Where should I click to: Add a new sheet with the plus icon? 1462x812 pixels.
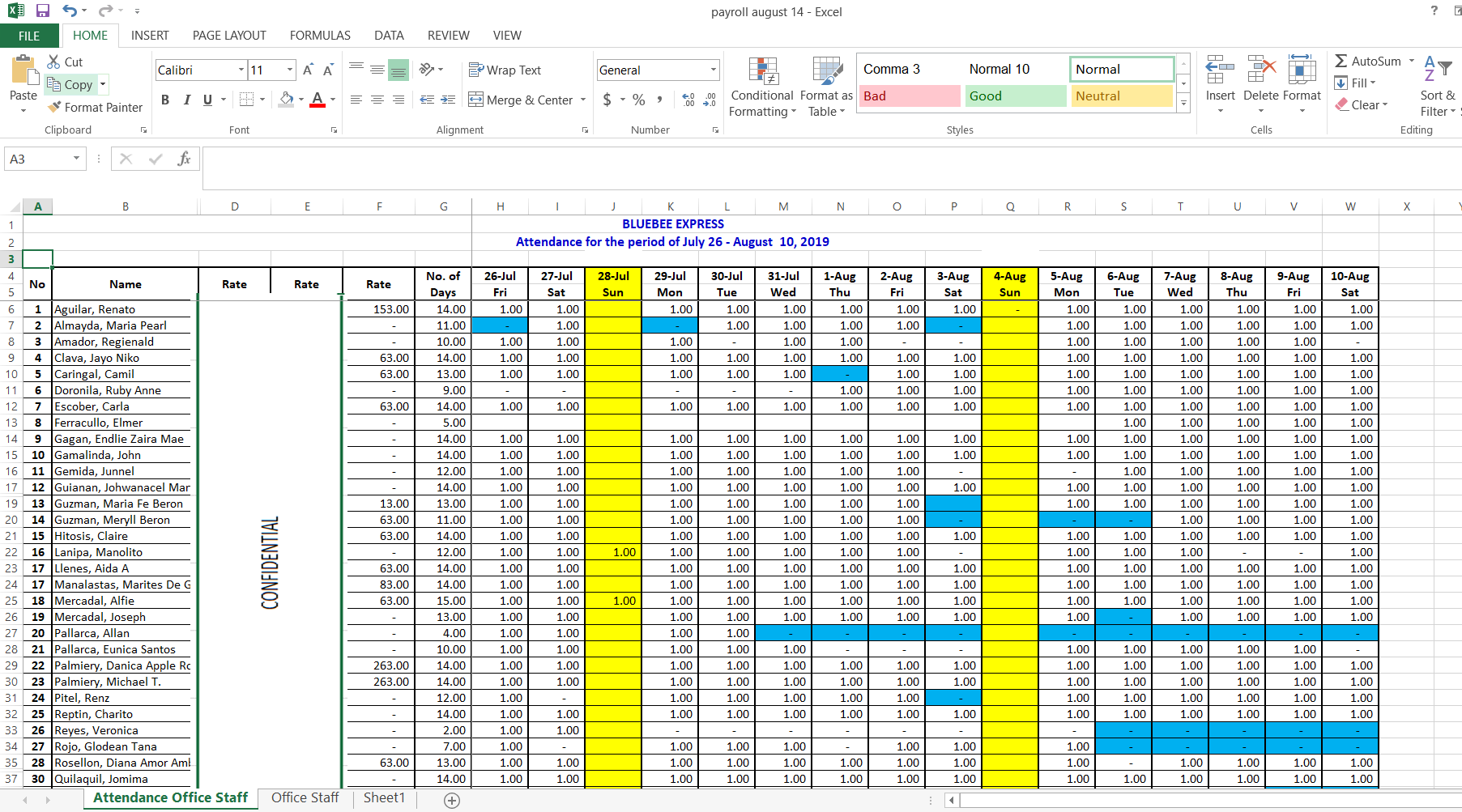click(452, 800)
